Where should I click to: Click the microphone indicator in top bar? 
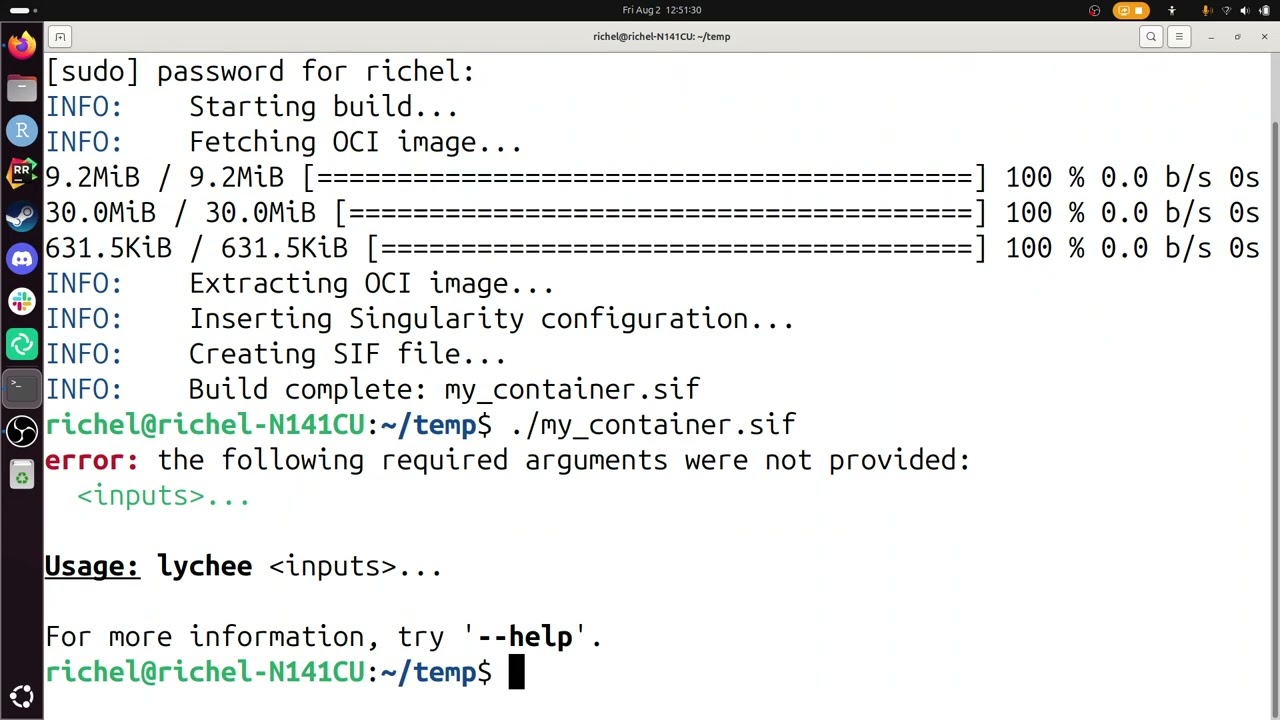(x=1207, y=11)
